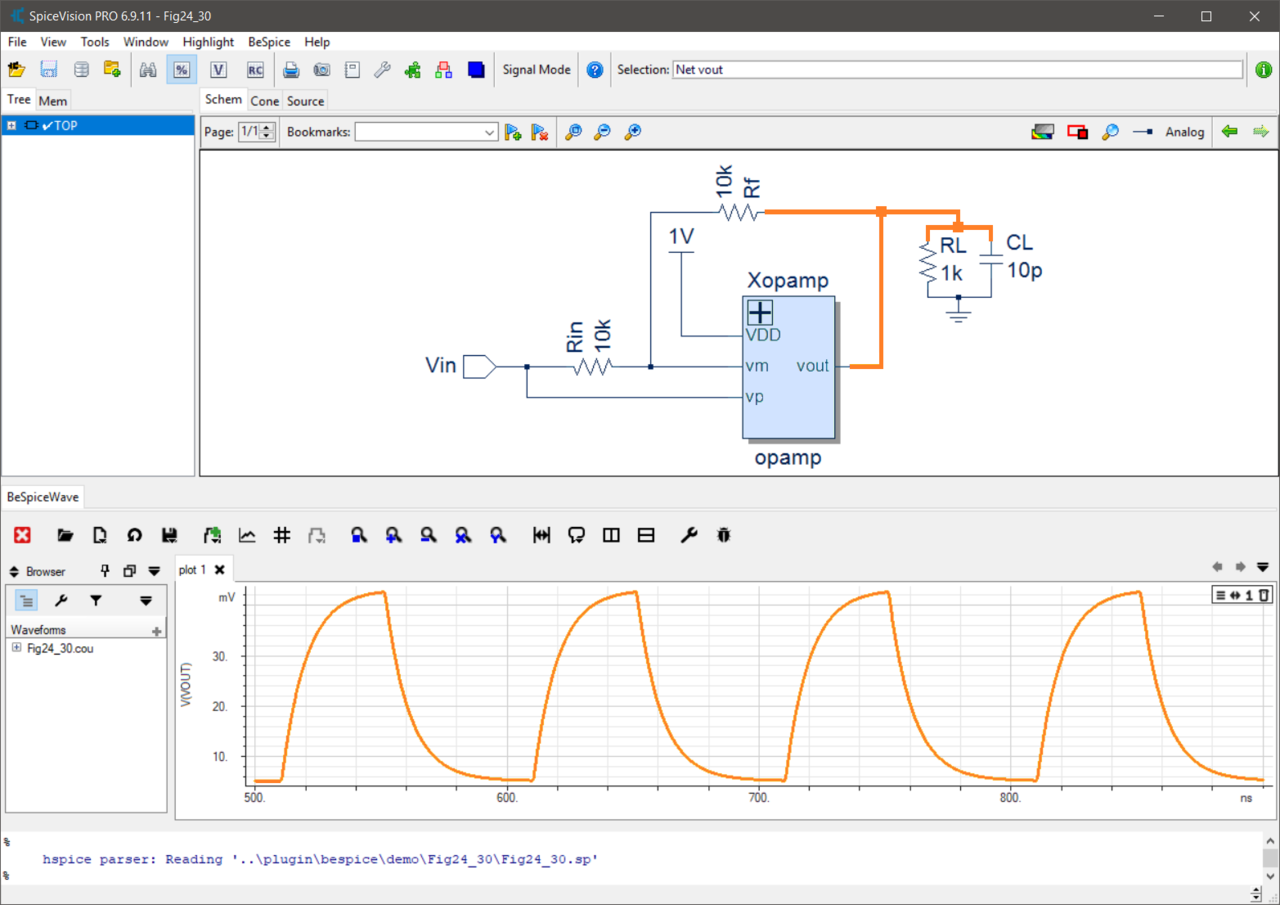Toggle the tree view button in Browser

tap(27, 601)
